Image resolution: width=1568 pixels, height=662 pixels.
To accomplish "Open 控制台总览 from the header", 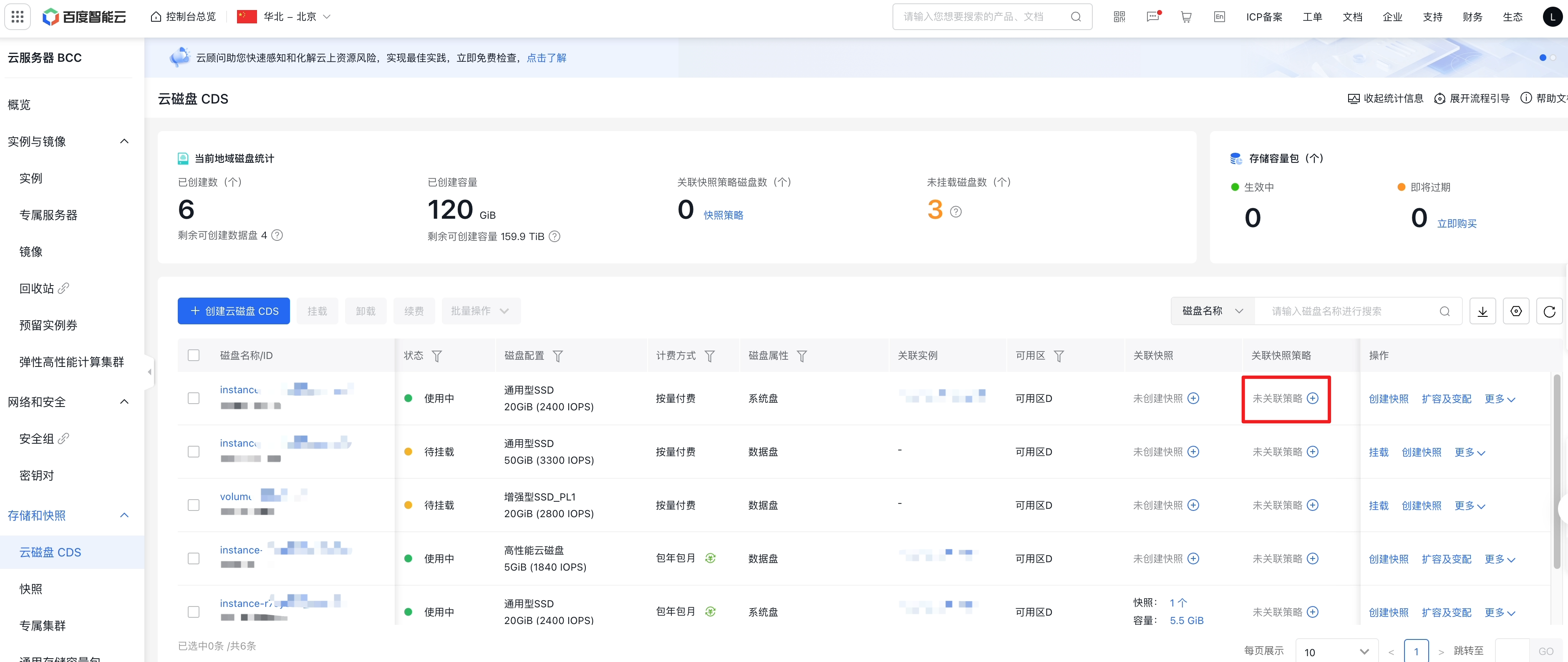I will [183, 16].
